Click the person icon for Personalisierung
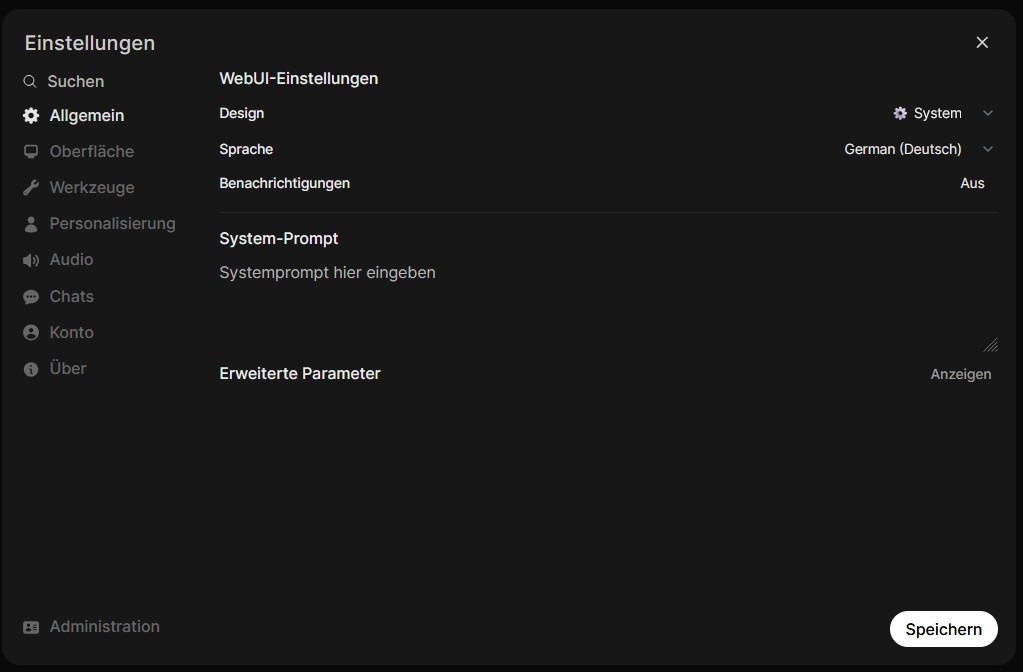 click(31, 224)
